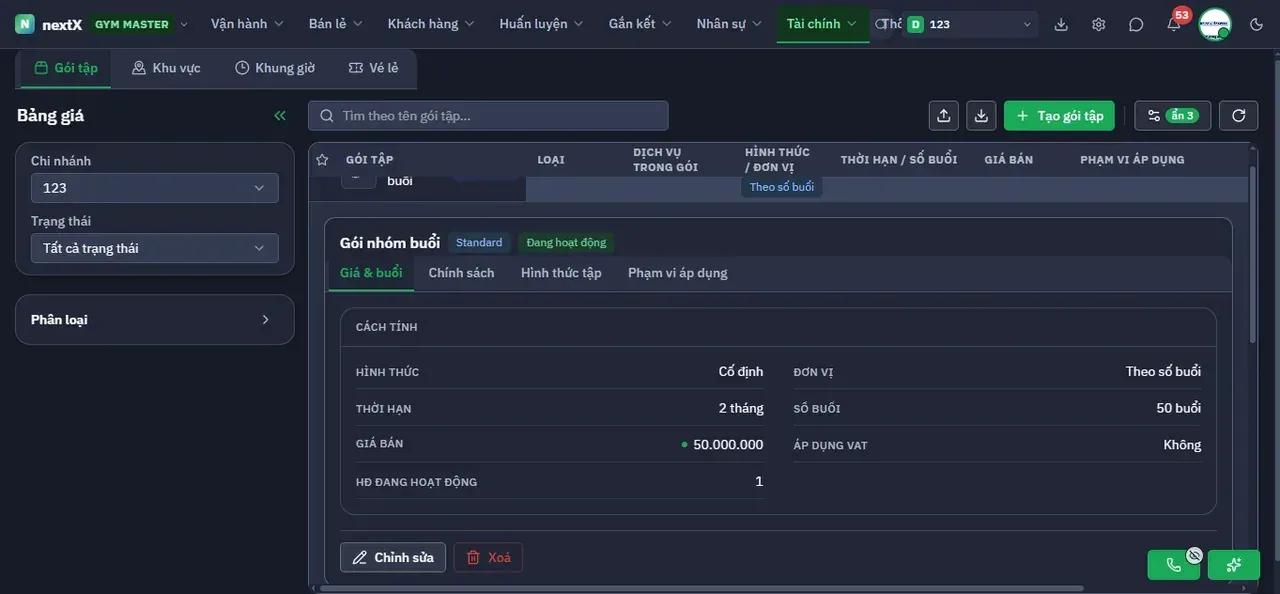Open the user avatar profile menu
The image size is (1280, 594).
click(x=1215, y=24)
